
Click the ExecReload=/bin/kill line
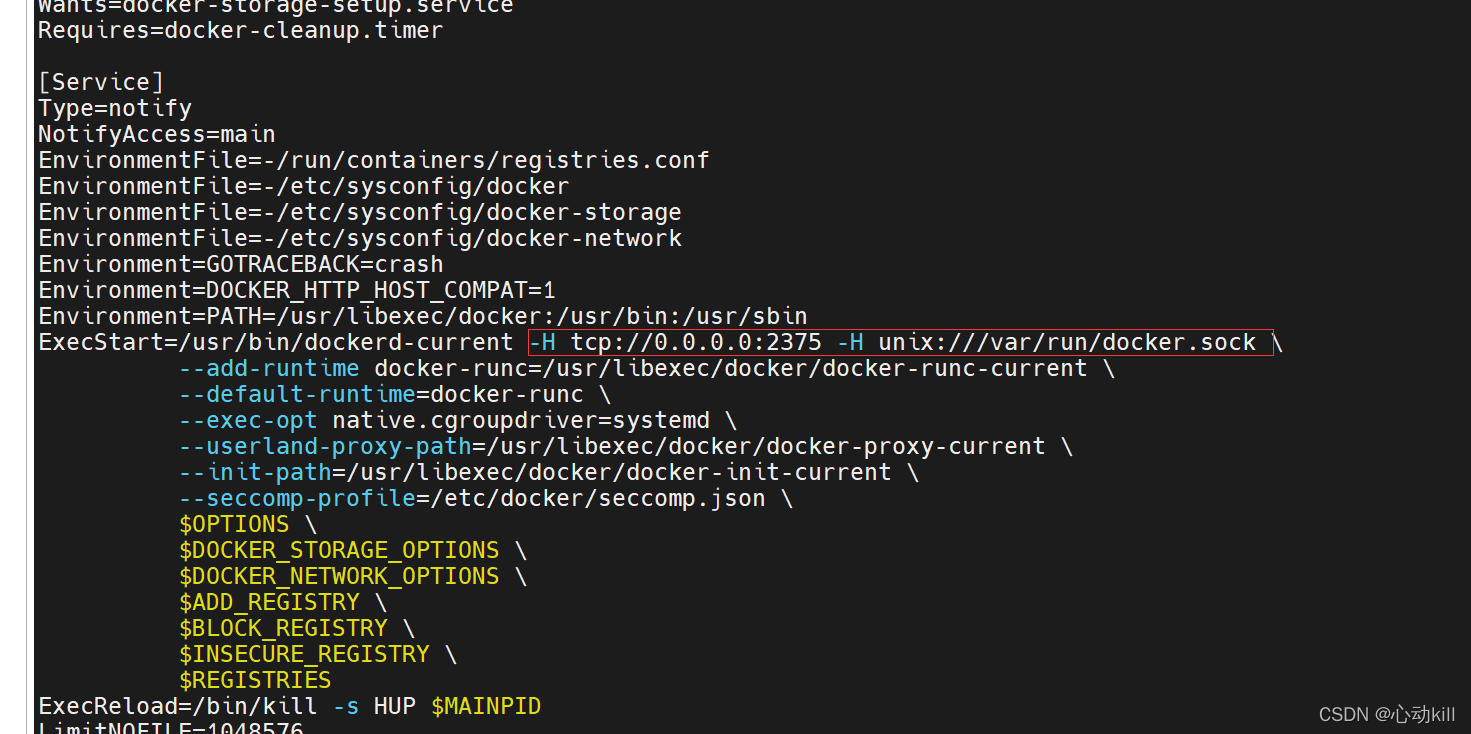pos(290,706)
